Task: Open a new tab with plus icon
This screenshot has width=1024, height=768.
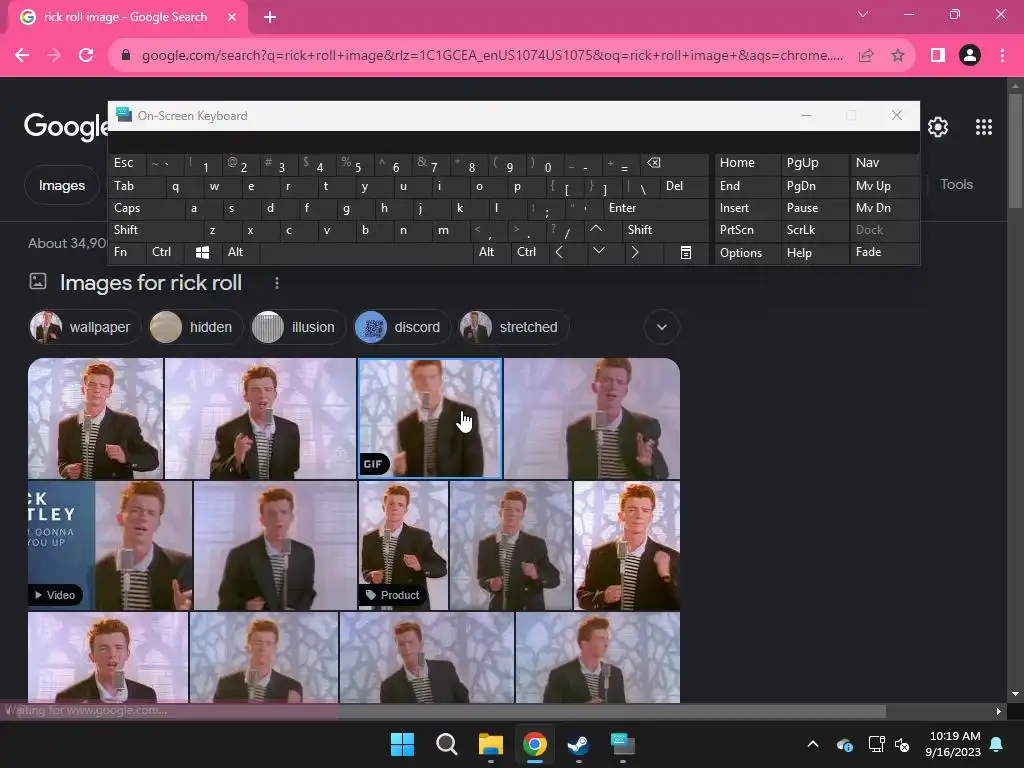Action: click(270, 17)
